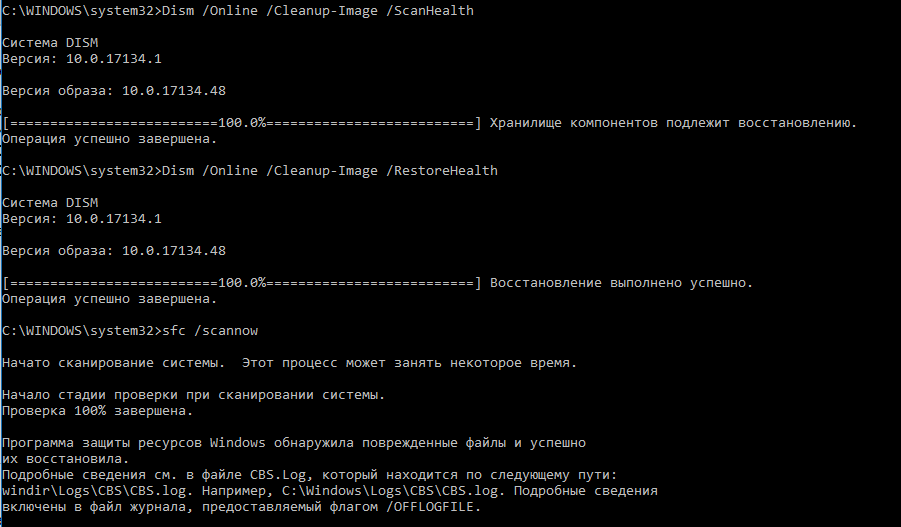Click the second 'Система DISM' heading line
The width and height of the screenshot is (901, 527).
pos(50,203)
